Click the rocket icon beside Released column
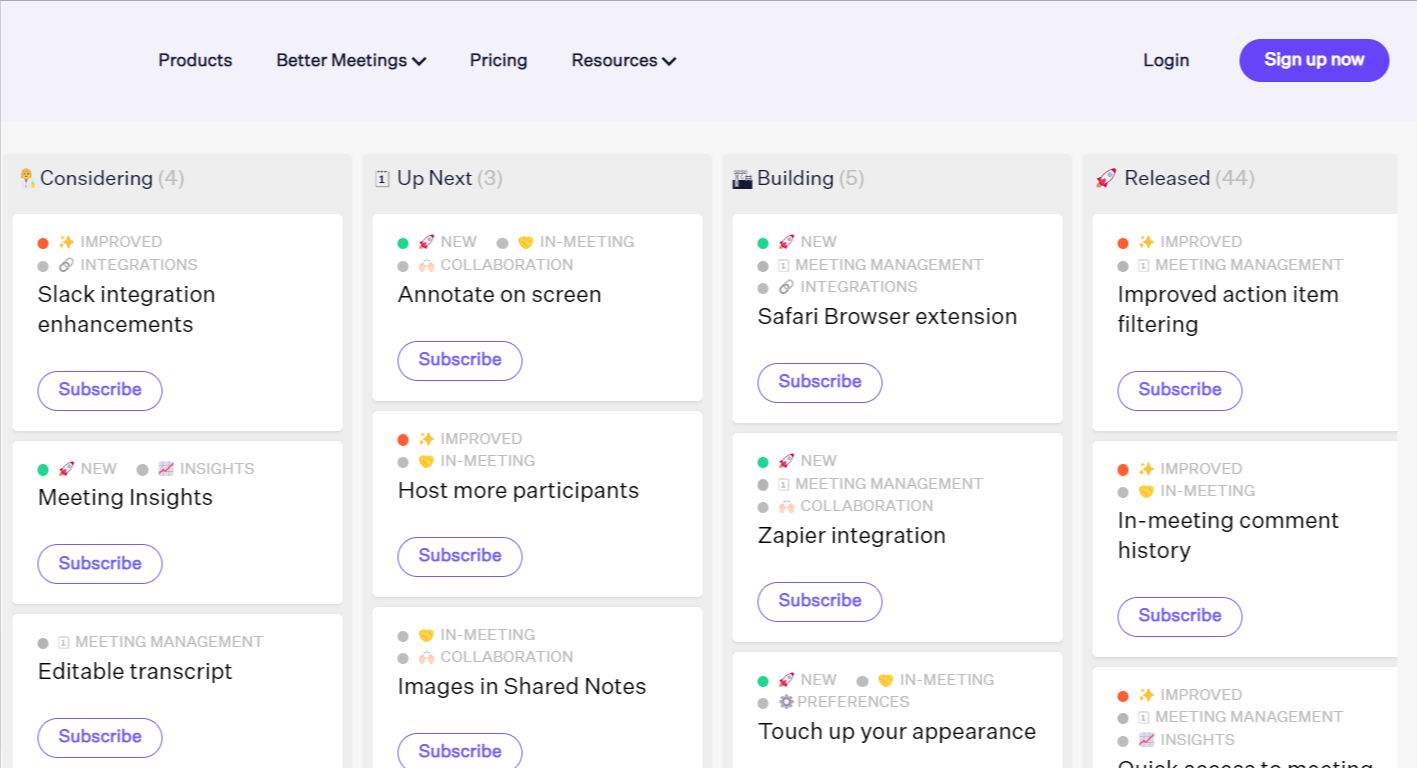This screenshot has width=1417, height=768. [1105, 179]
